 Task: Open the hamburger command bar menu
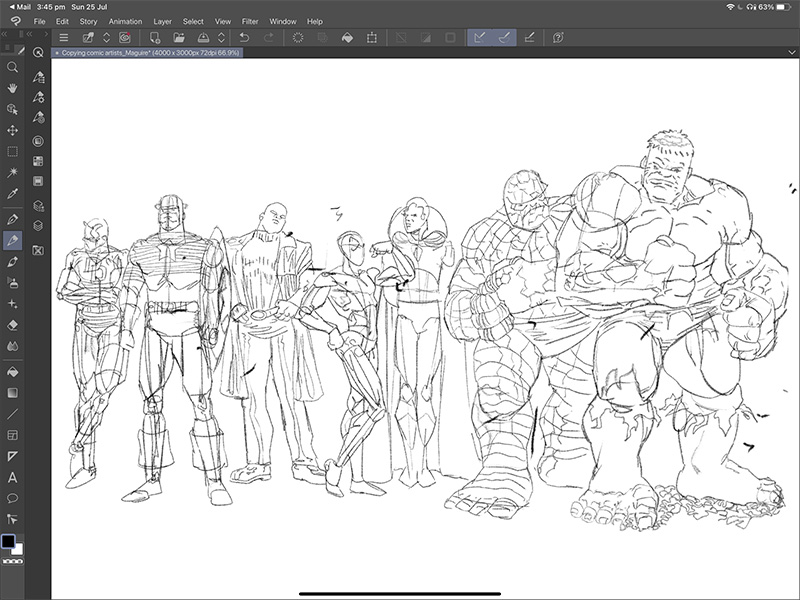point(64,37)
